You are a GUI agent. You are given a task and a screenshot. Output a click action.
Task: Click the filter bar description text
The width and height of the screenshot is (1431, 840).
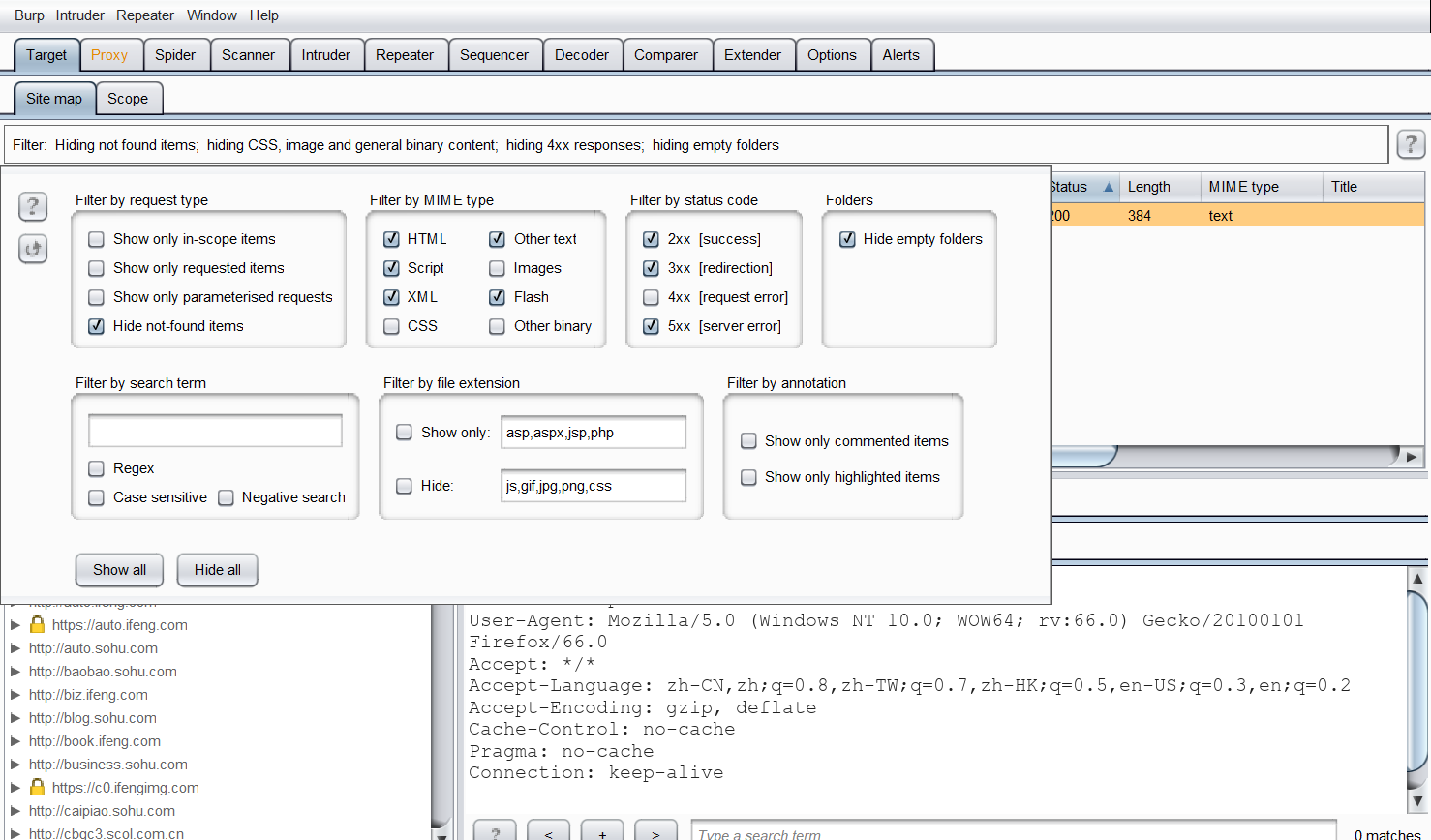(x=396, y=145)
